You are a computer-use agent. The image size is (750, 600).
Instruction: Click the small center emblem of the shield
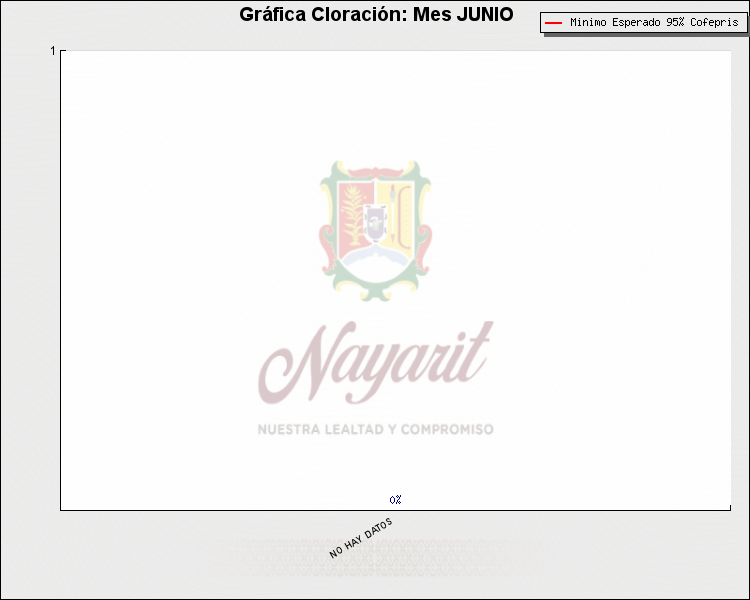tap(375, 220)
